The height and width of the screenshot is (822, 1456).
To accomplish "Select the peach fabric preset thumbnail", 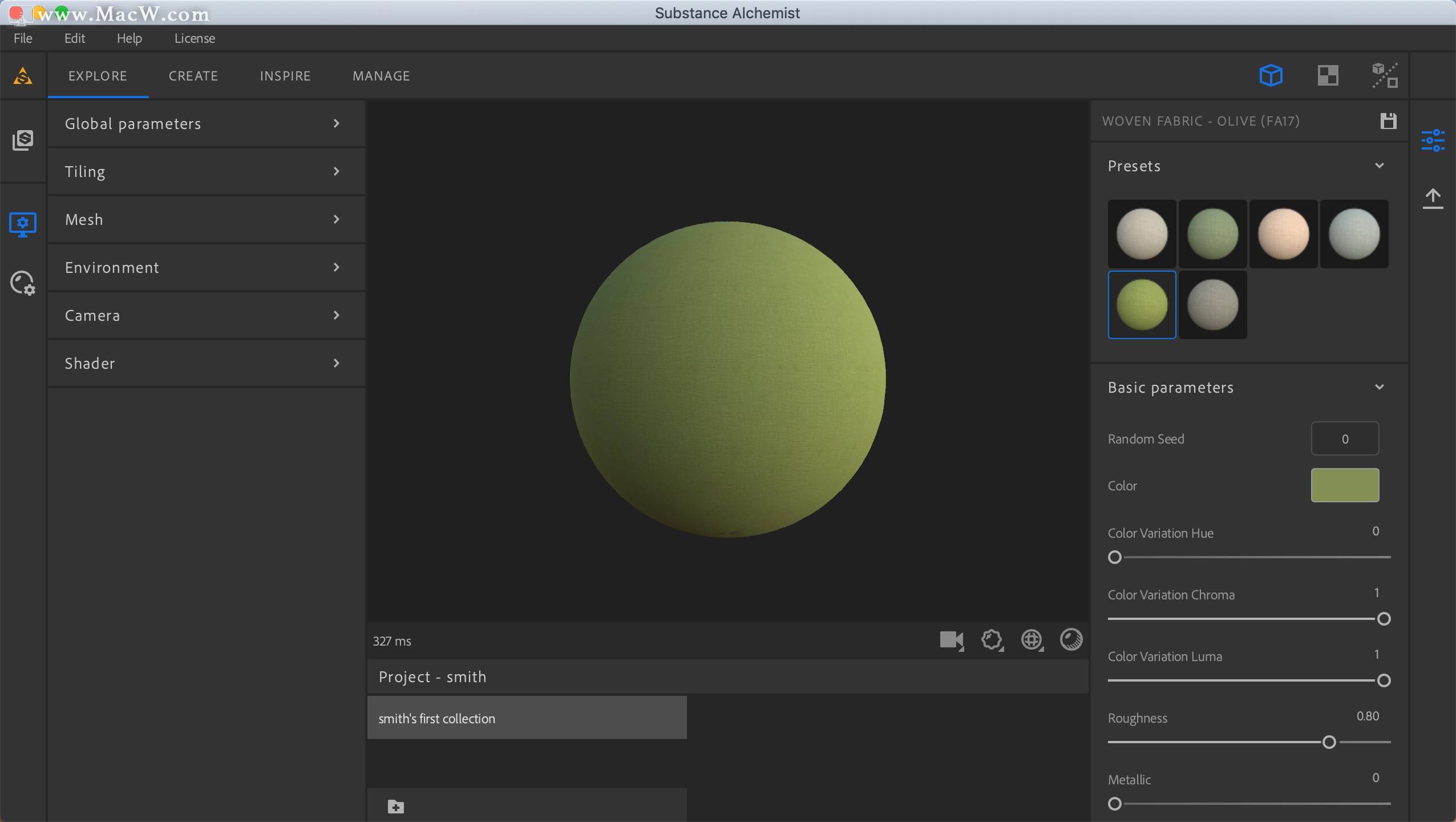I will (1283, 234).
